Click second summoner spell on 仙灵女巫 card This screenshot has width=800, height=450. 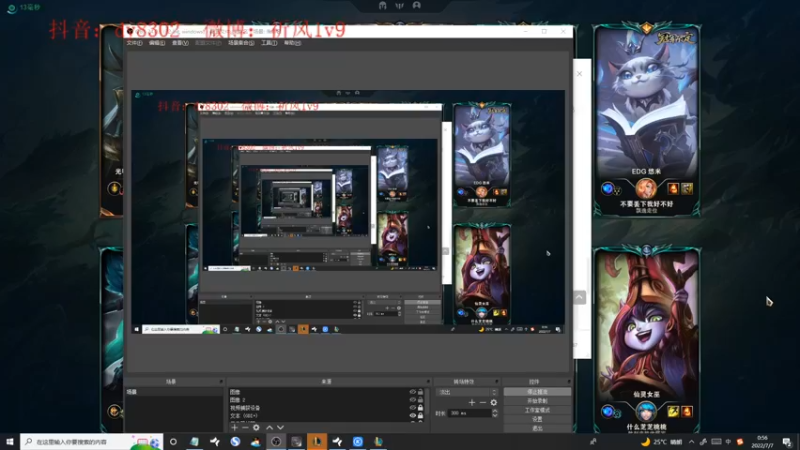coord(687,411)
